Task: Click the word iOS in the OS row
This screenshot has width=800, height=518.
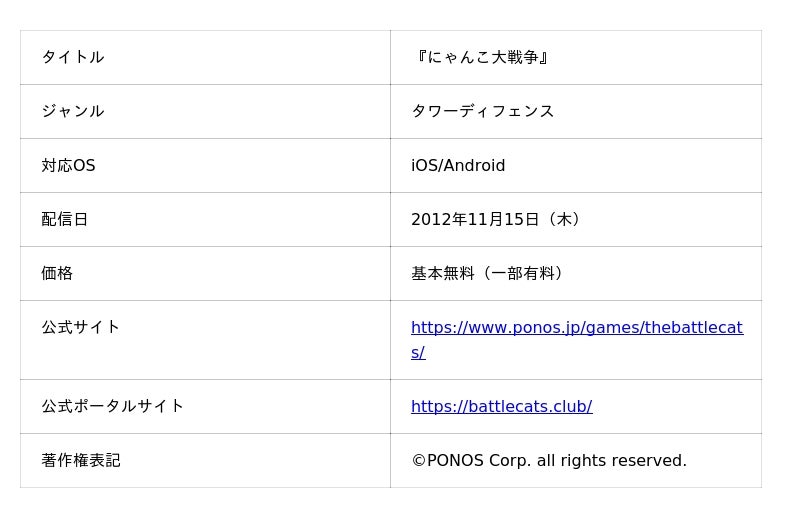Action: click(x=424, y=165)
